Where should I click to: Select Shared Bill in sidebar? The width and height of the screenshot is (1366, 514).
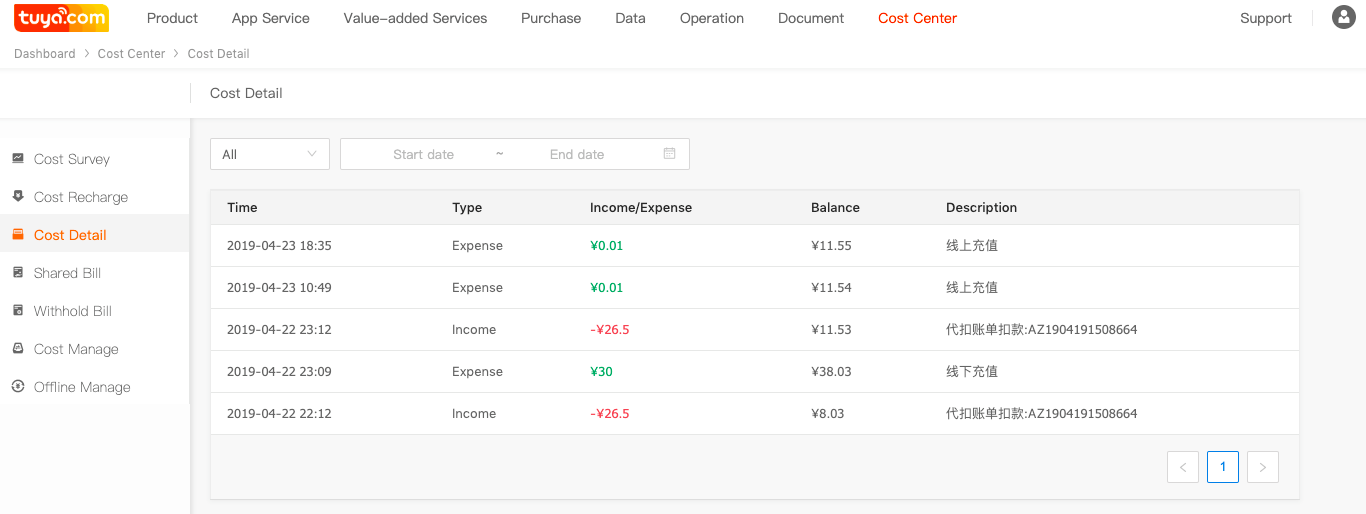(x=67, y=273)
